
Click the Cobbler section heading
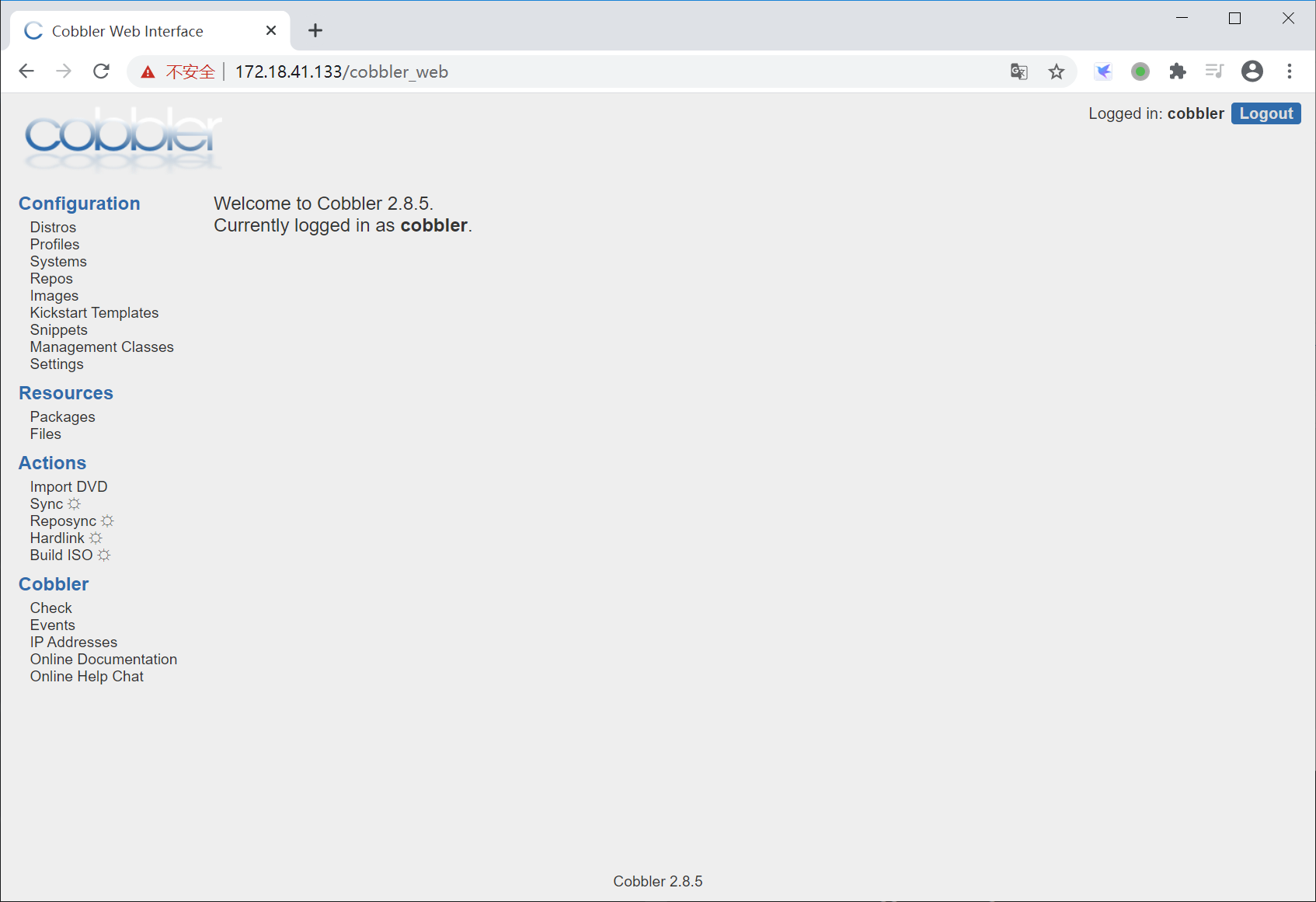[x=54, y=584]
